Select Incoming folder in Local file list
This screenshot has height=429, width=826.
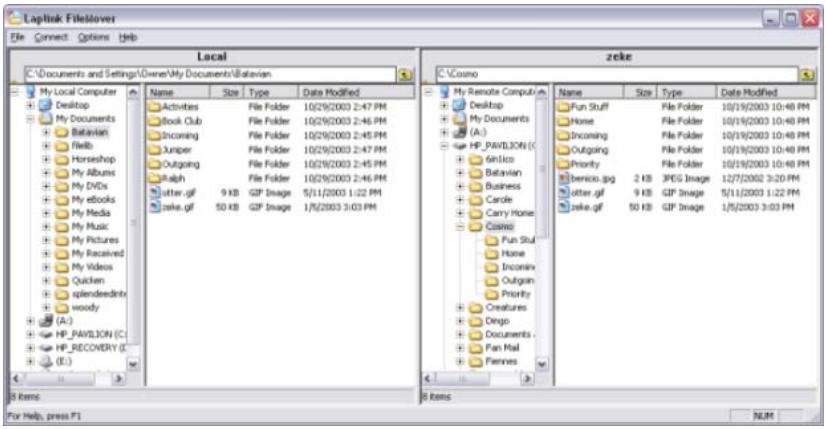tap(180, 135)
